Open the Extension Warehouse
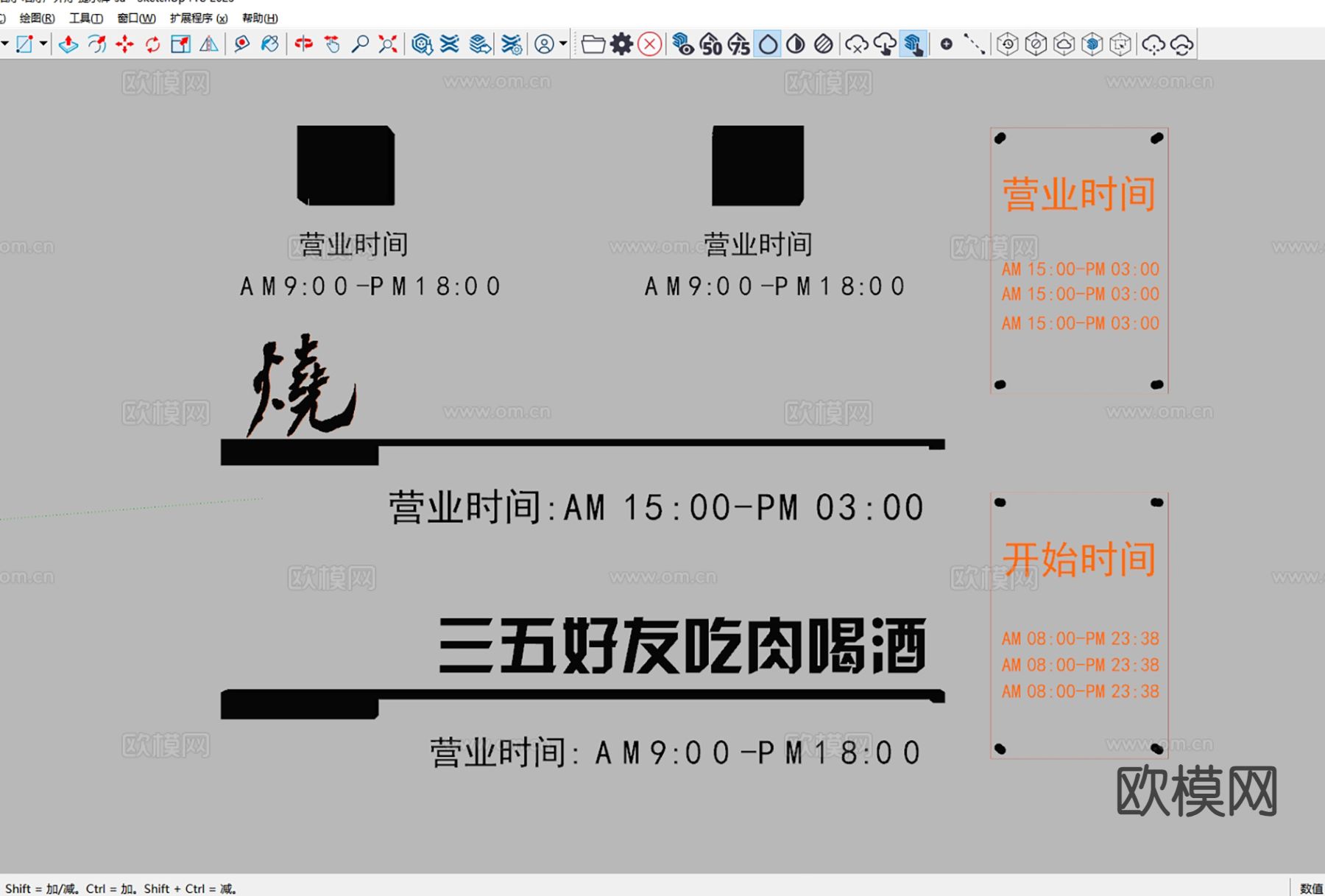Viewport: 1325px width, 896px height. 450,44
